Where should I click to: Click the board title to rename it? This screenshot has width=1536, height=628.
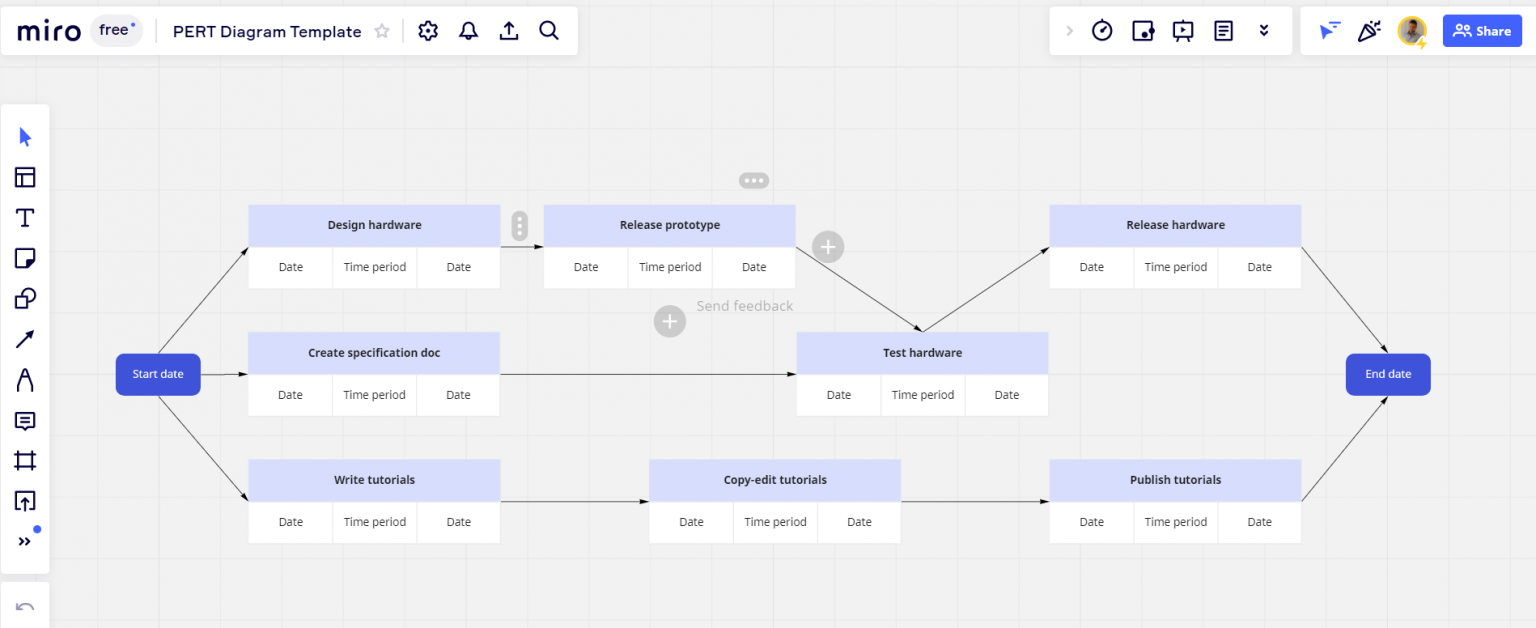[267, 31]
